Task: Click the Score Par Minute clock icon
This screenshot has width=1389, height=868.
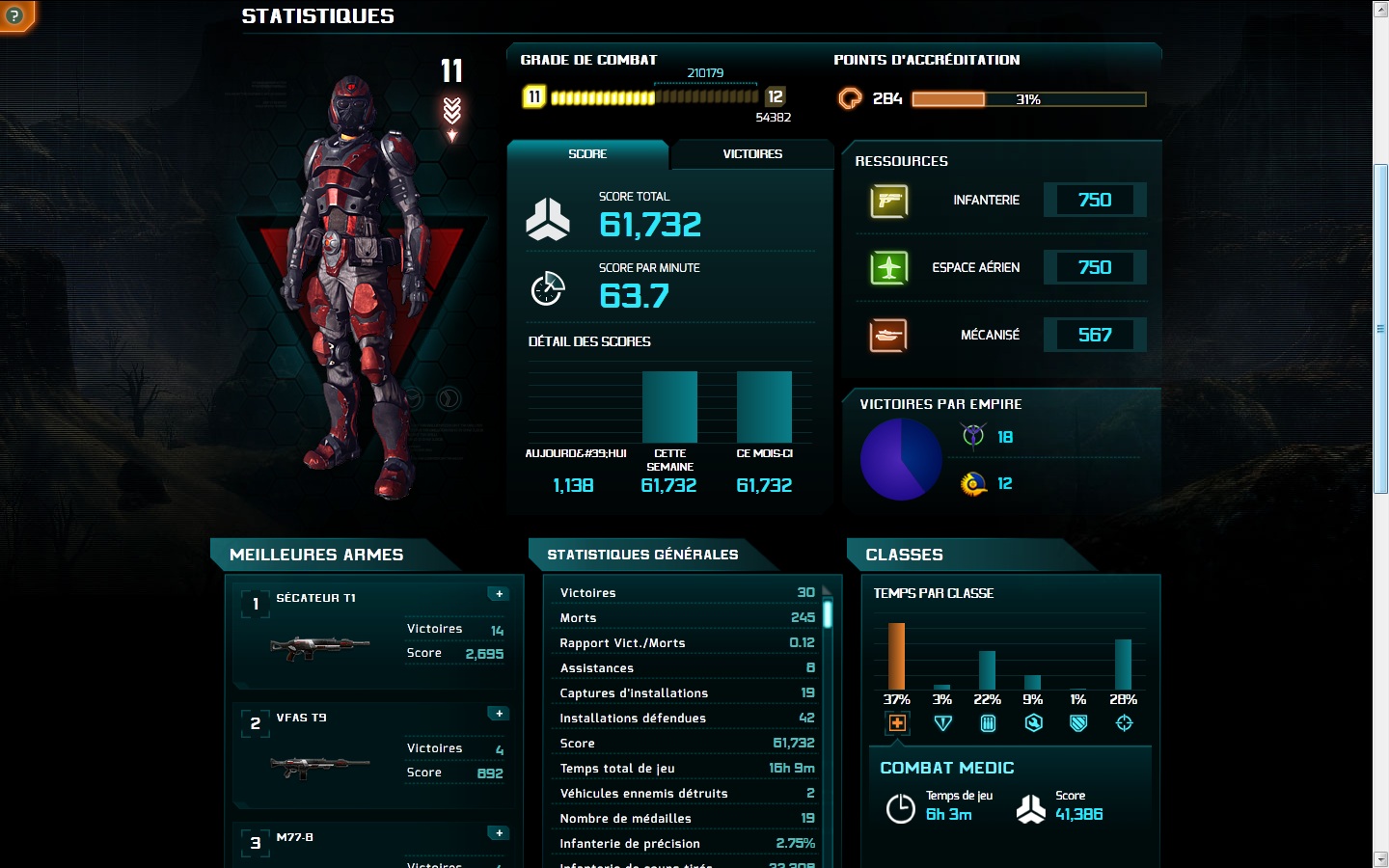Action: tap(548, 288)
